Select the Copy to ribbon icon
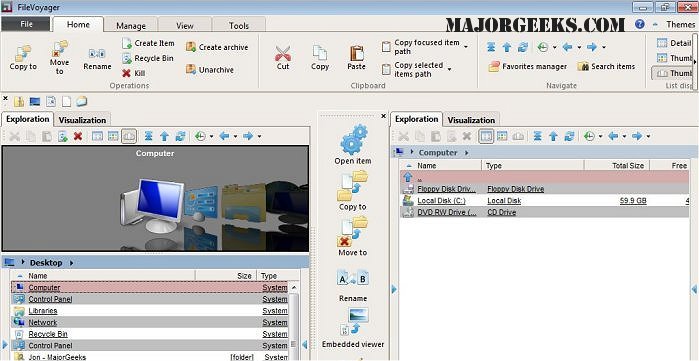The width and height of the screenshot is (699, 361). (x=23, y=53)
